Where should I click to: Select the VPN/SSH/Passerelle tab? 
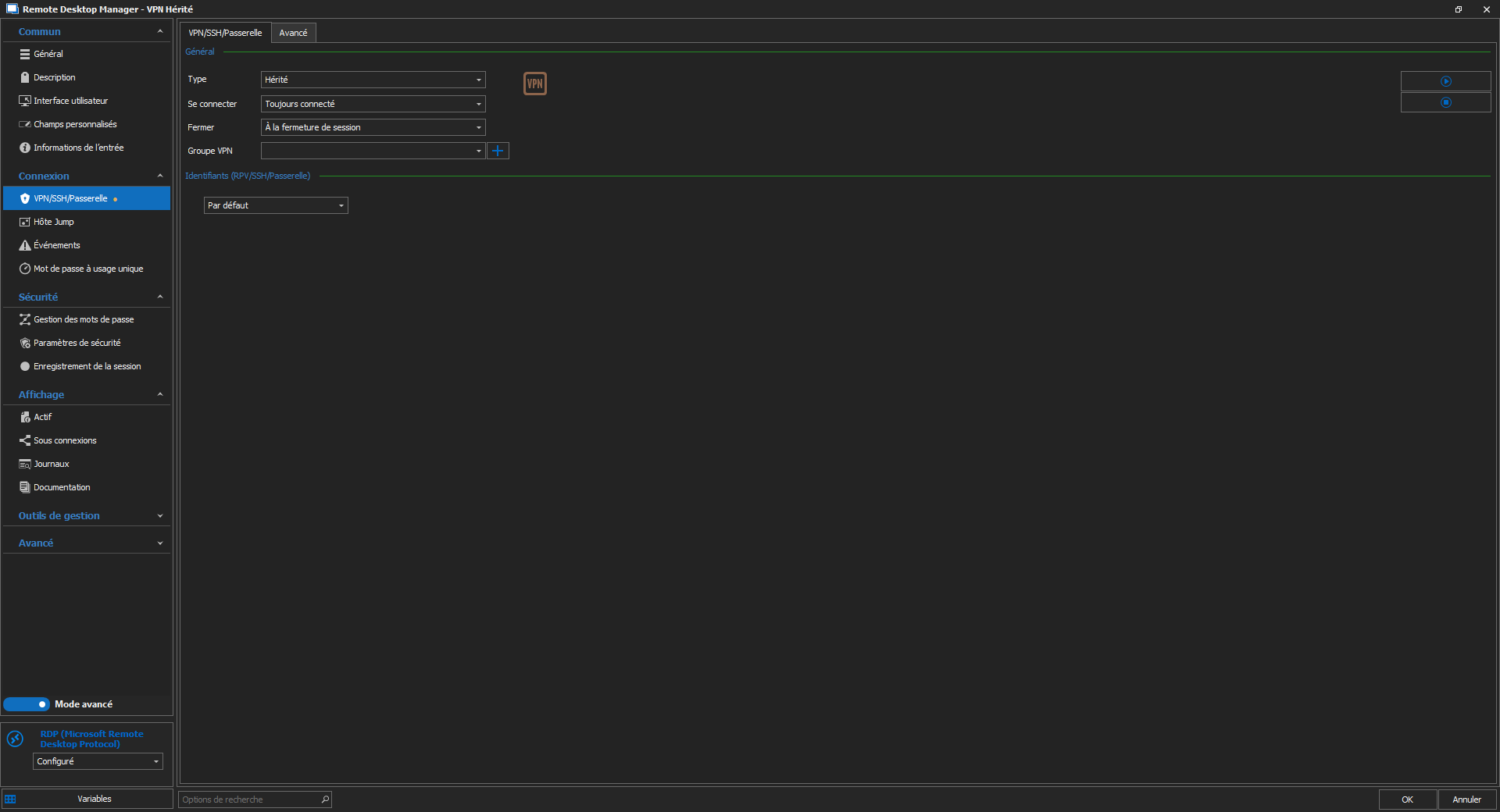coord(225,33)
